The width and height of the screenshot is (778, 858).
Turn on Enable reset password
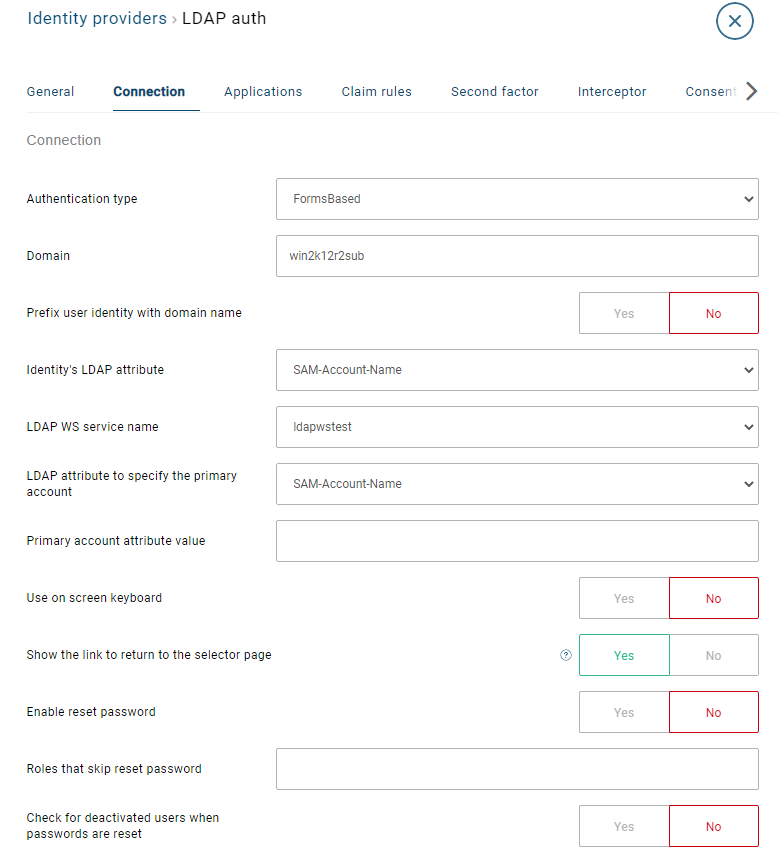click(623, 712)
